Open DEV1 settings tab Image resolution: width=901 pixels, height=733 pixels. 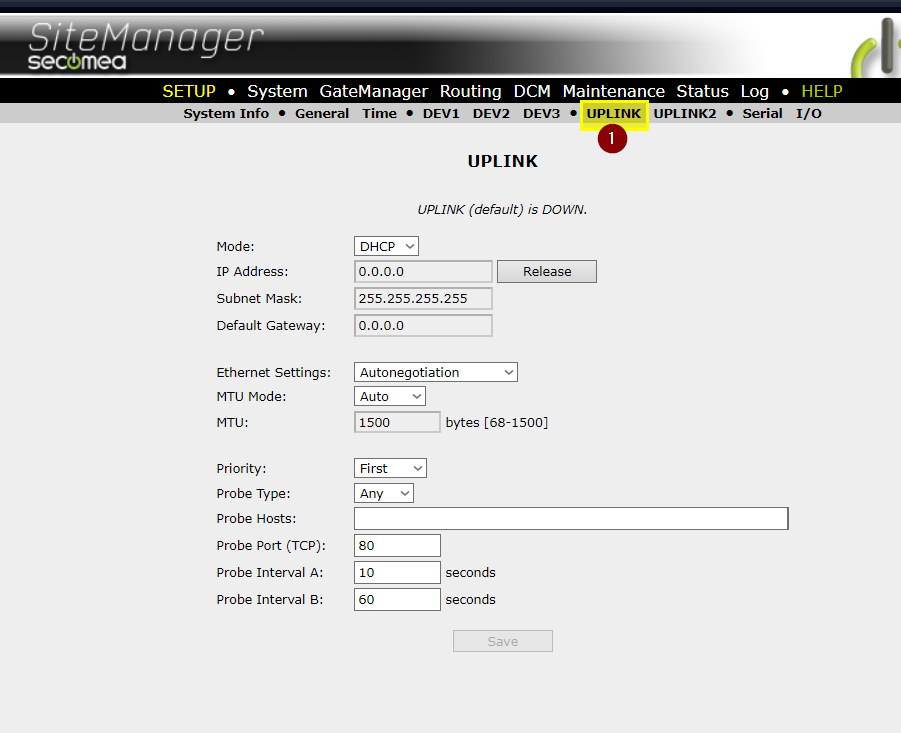pos(441,114)
